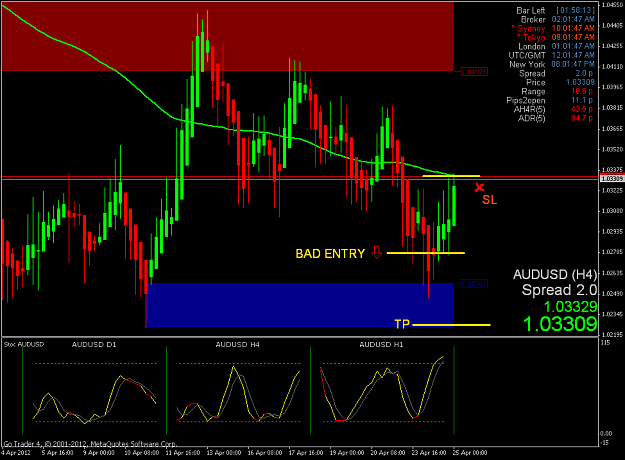This screenshot has height=460, width=625.
Task: Click the ADR(5) 84.7 p value
Action: point(582,118)
